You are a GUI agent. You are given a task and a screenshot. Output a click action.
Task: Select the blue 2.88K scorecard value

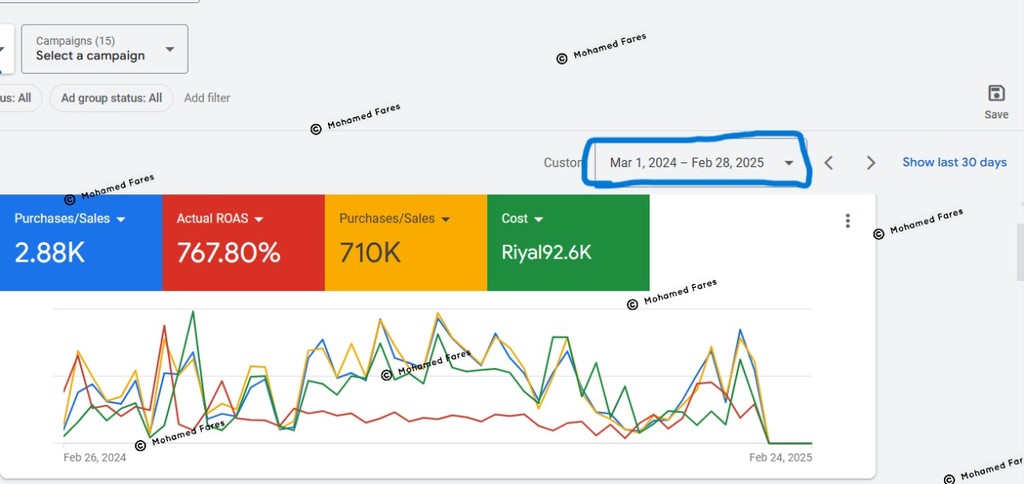coord(50,252)
